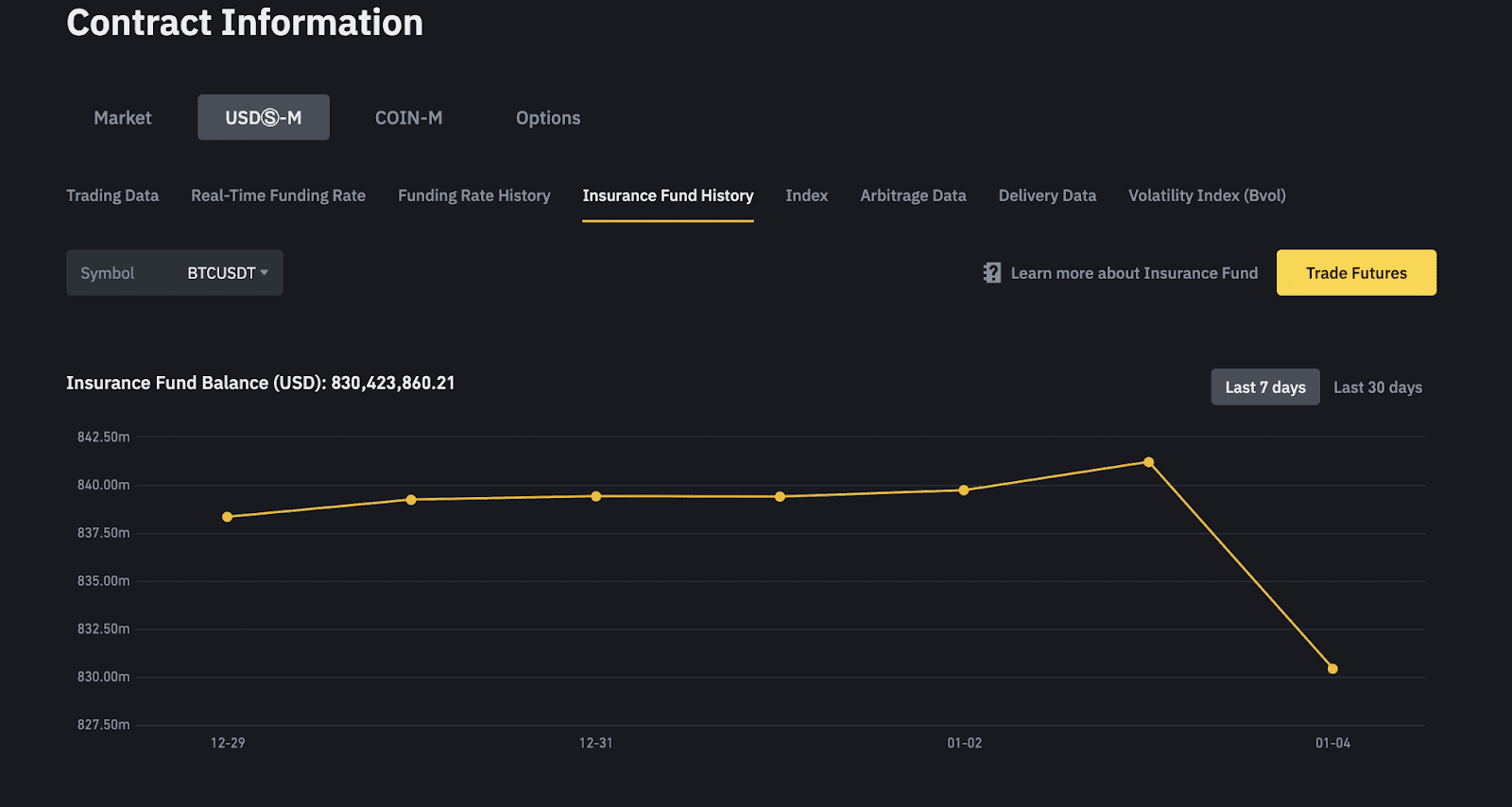Viewport: 1512px width, 807px height.
Task: Open the Options contract tab
Action: point(548,118)
